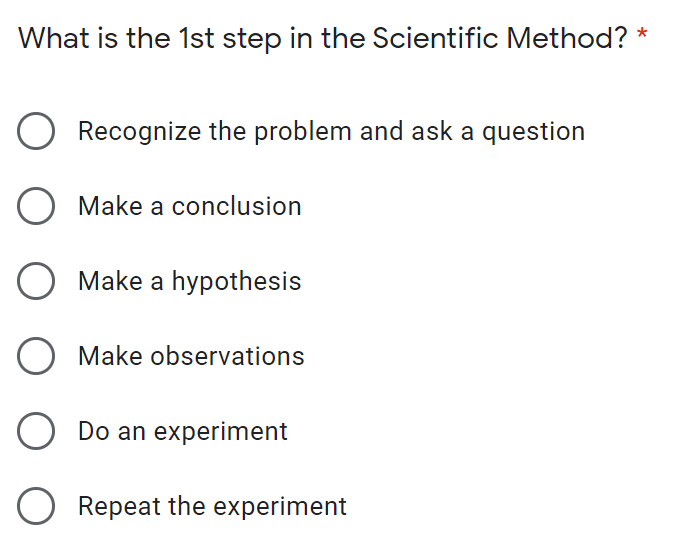This screenshot has width=681, height=541.
Task: Mark the circle beside the hypothesis answer
Action: tap(36, 282)
